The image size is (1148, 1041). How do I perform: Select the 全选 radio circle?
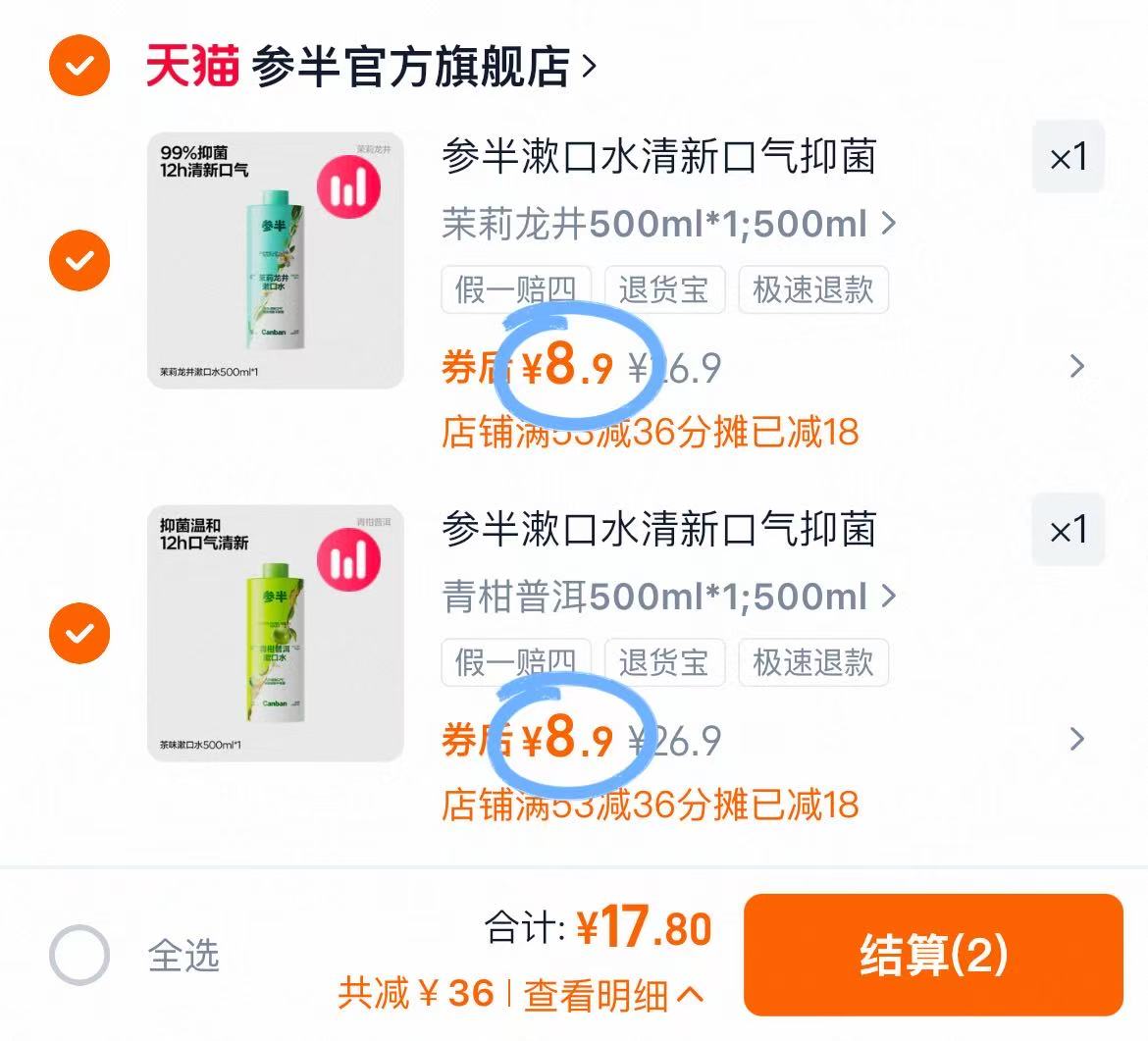pos(79,955)
